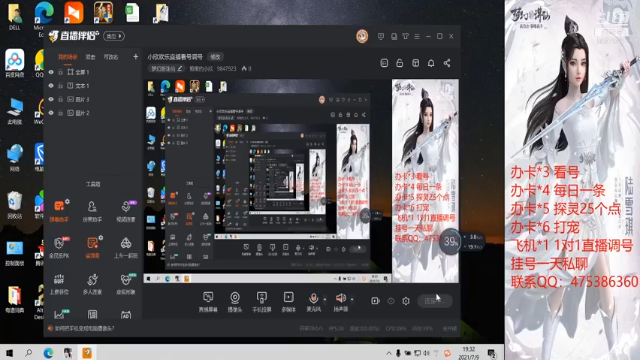Add a screen capture source

[x=208, y=302]
